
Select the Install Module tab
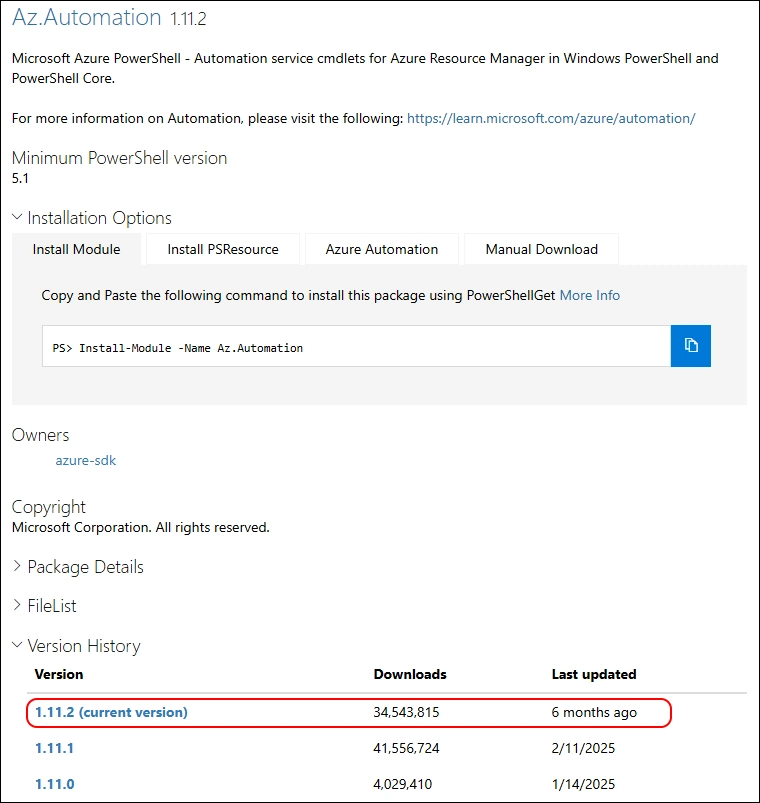[x=76, y=249]
